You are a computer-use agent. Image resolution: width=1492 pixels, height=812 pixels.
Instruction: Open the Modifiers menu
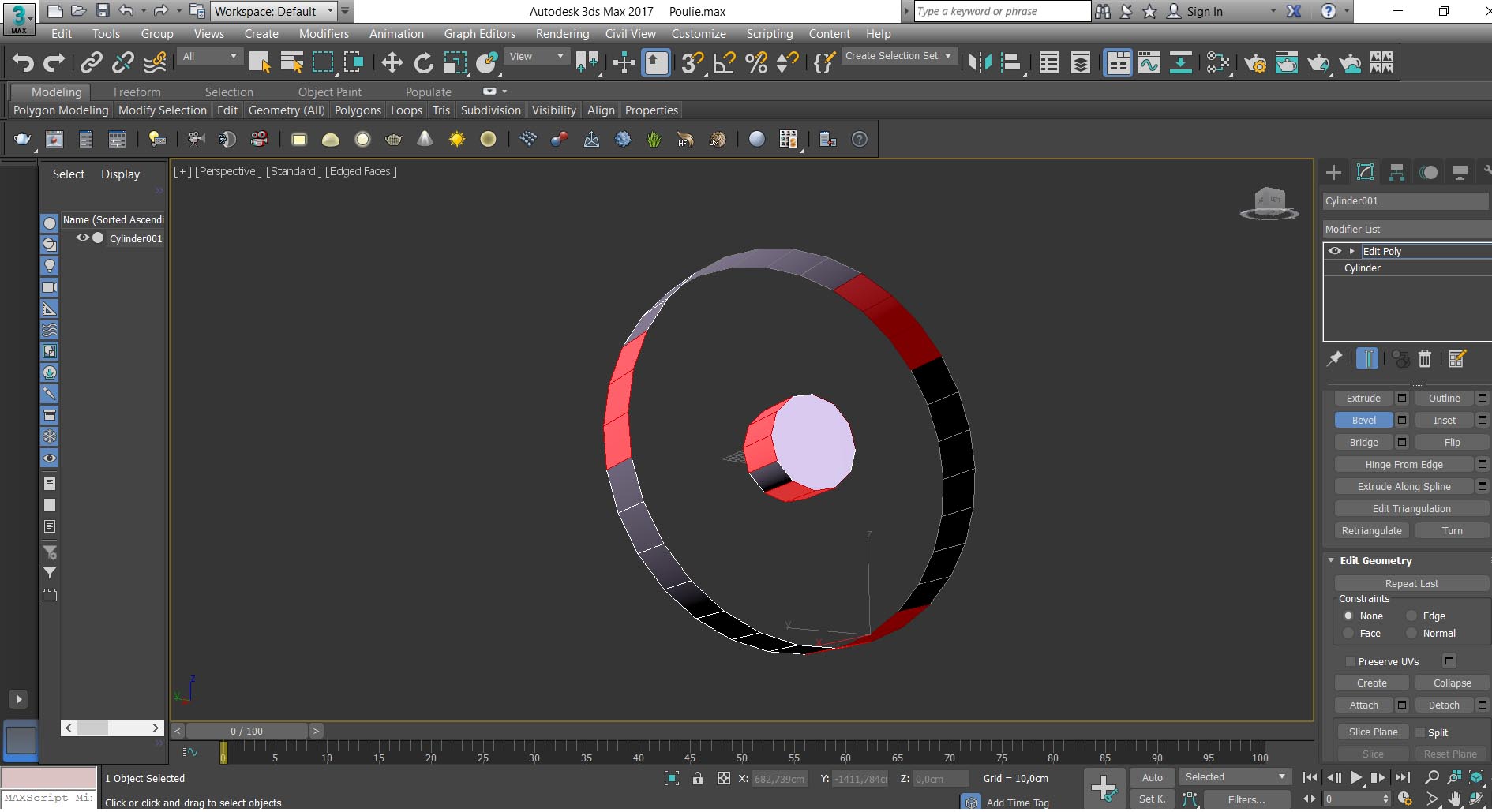324,34
